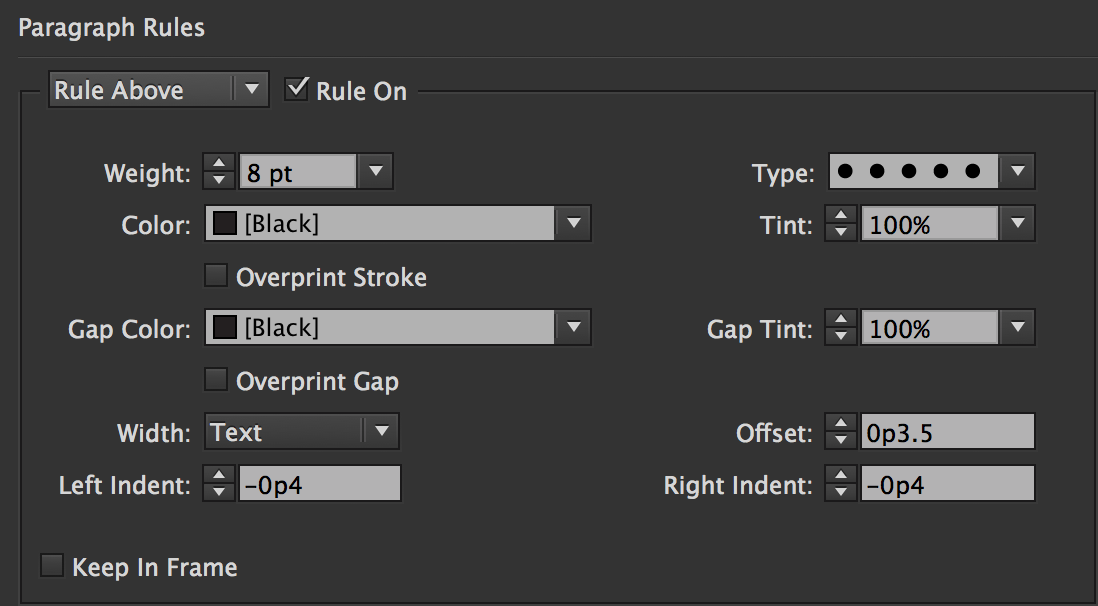
Task: Click the Weight 8 pt field
Action: pos(297,172)
